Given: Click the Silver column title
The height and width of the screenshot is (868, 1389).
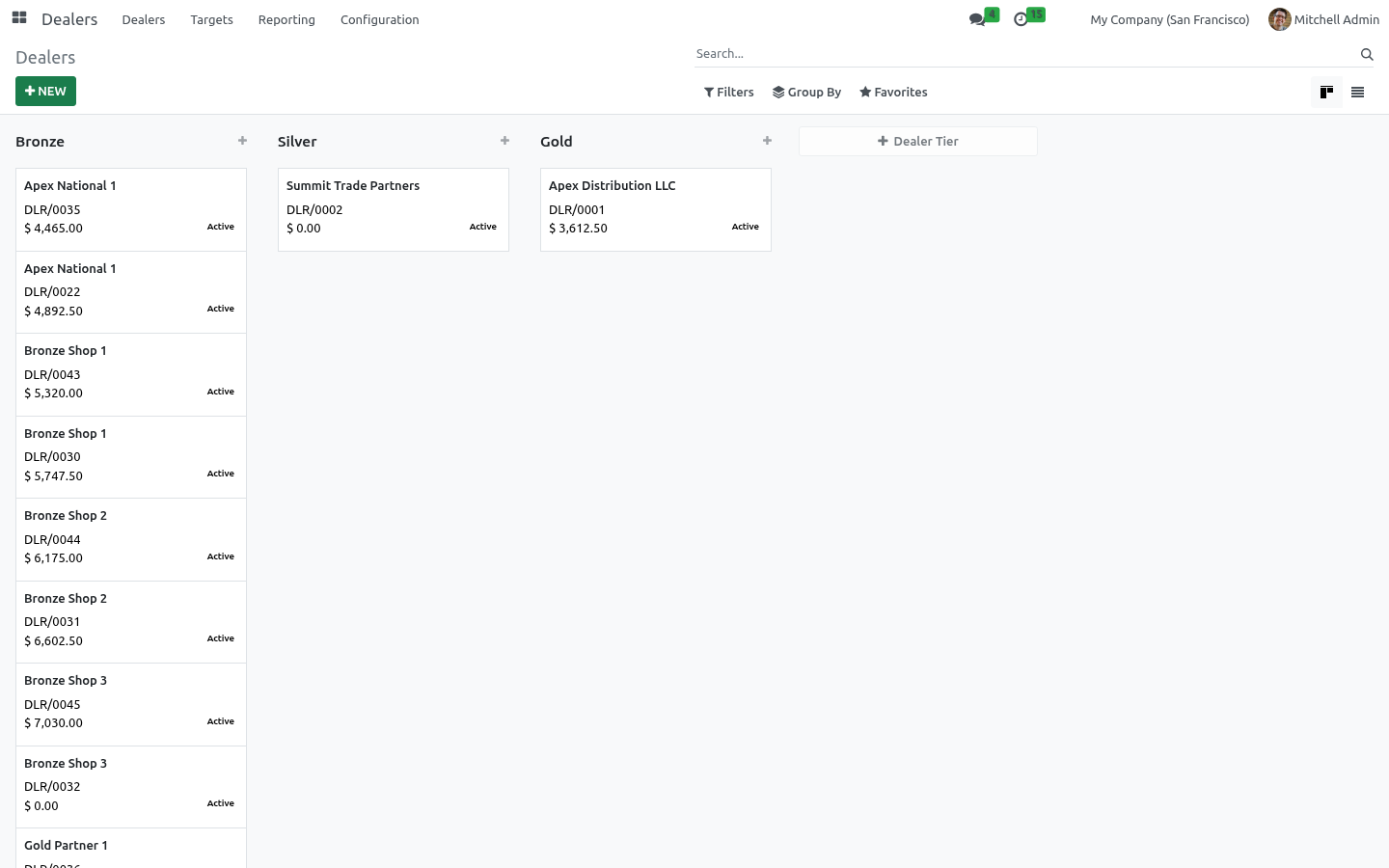Looking at the screenshot, I should pos(297,142).
